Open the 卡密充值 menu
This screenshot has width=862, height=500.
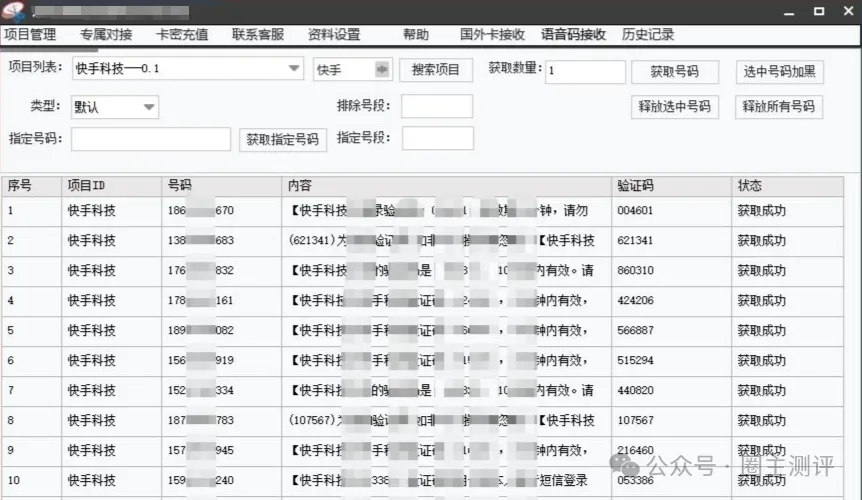point(182,34)
